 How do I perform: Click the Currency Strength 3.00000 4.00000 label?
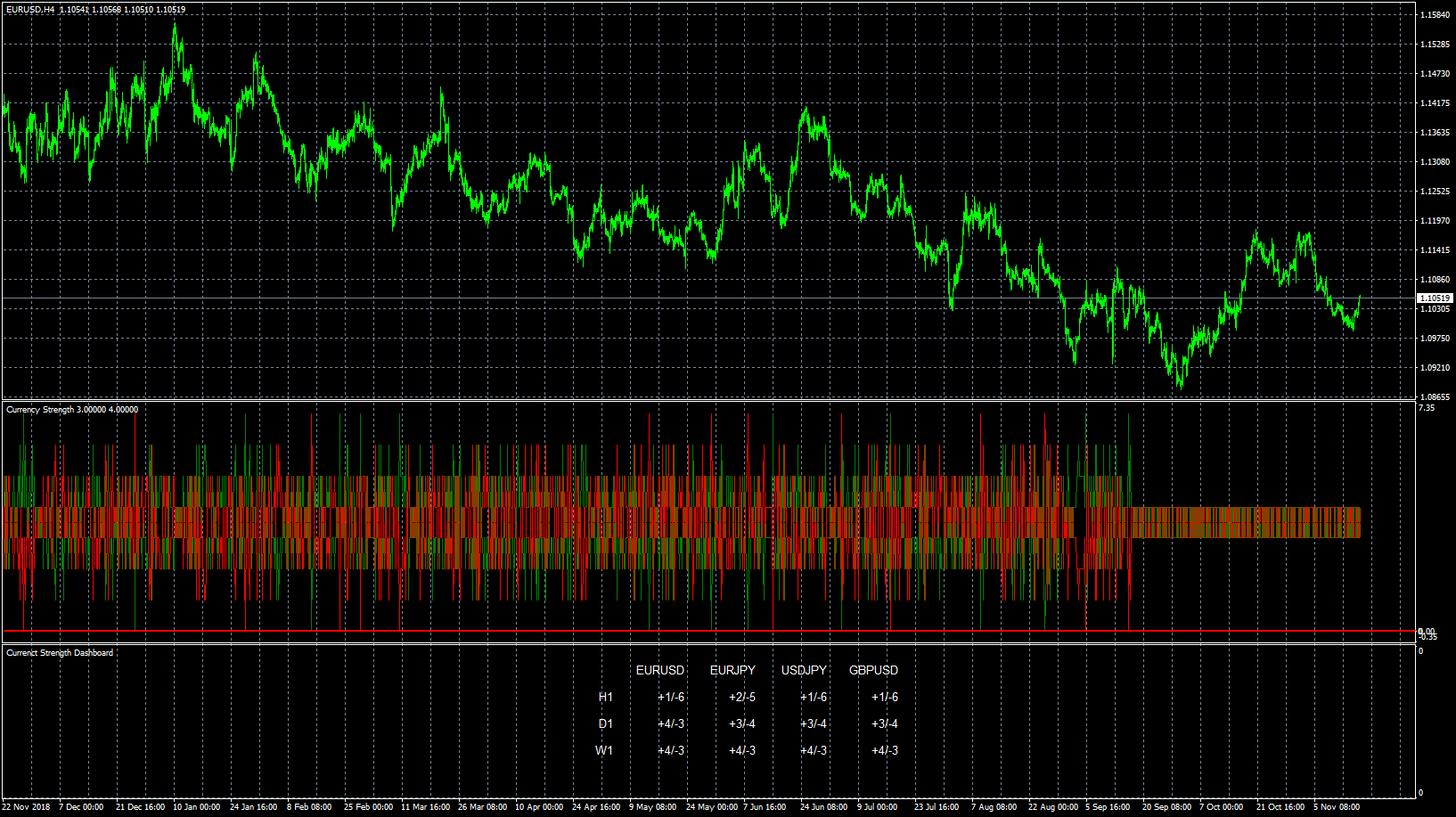tap(72, 410)
